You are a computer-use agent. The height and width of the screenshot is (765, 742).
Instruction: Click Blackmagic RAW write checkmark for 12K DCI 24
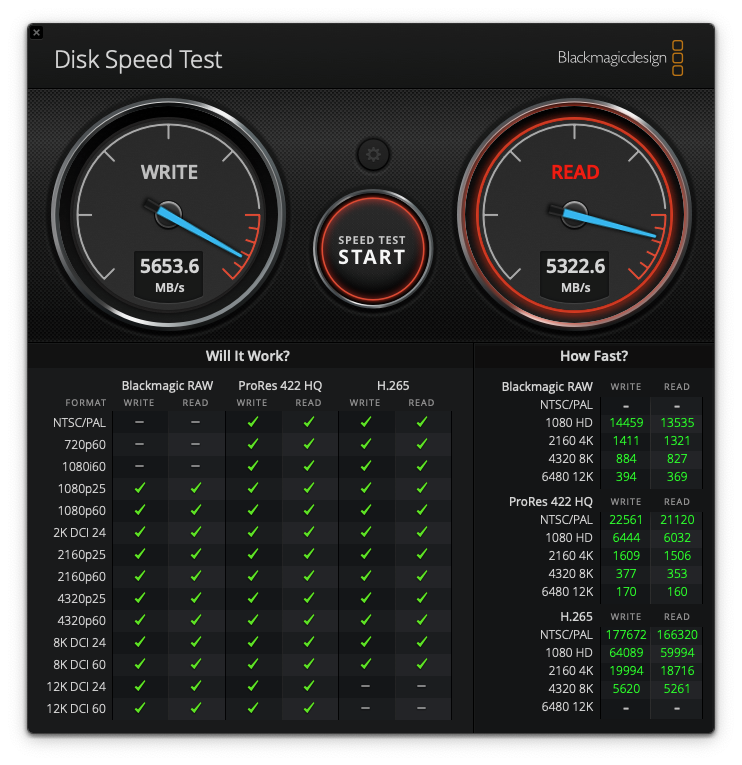[140, 686]
